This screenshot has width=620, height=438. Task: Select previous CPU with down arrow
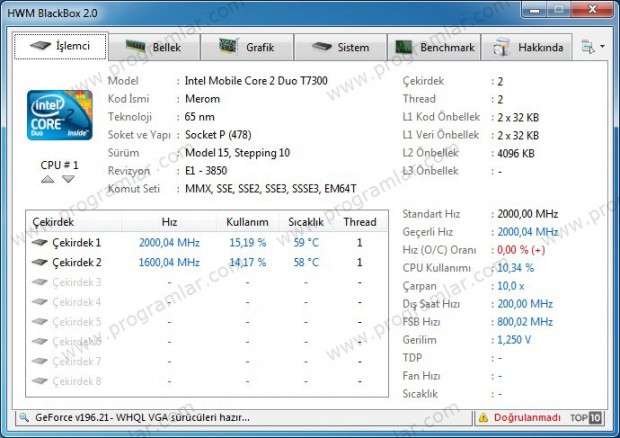click(68, 179)
